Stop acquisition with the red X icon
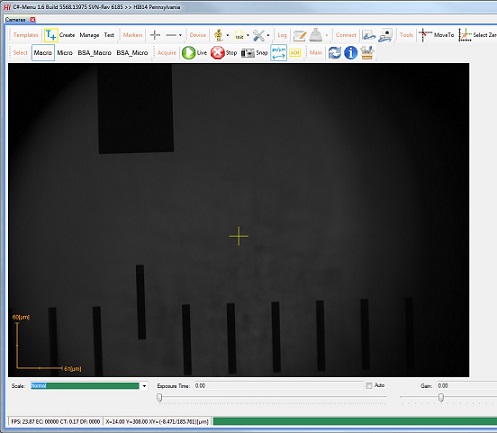497x433 pixels. point(217,53)
